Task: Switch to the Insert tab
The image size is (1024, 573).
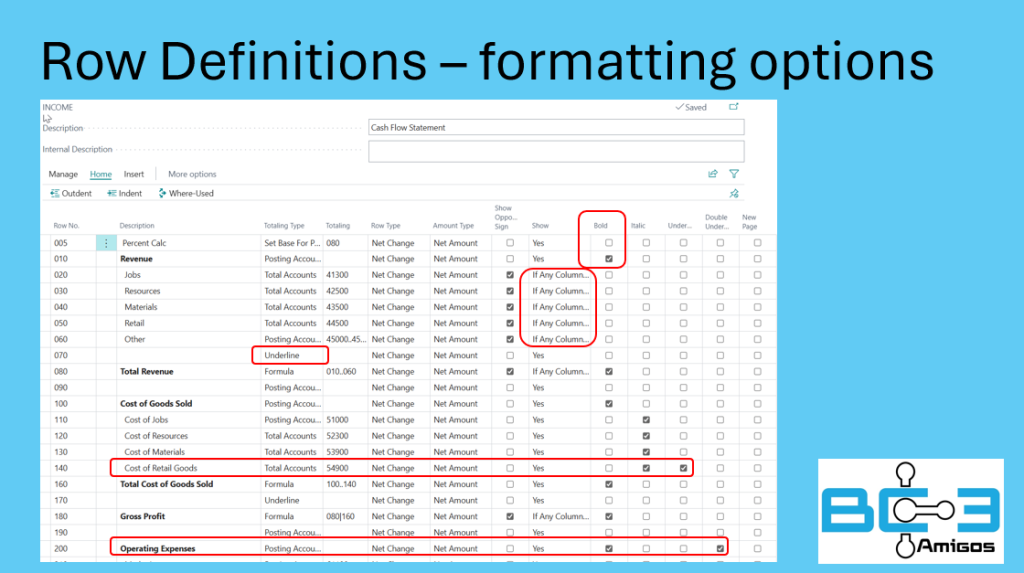Action: tap(134, 174)
